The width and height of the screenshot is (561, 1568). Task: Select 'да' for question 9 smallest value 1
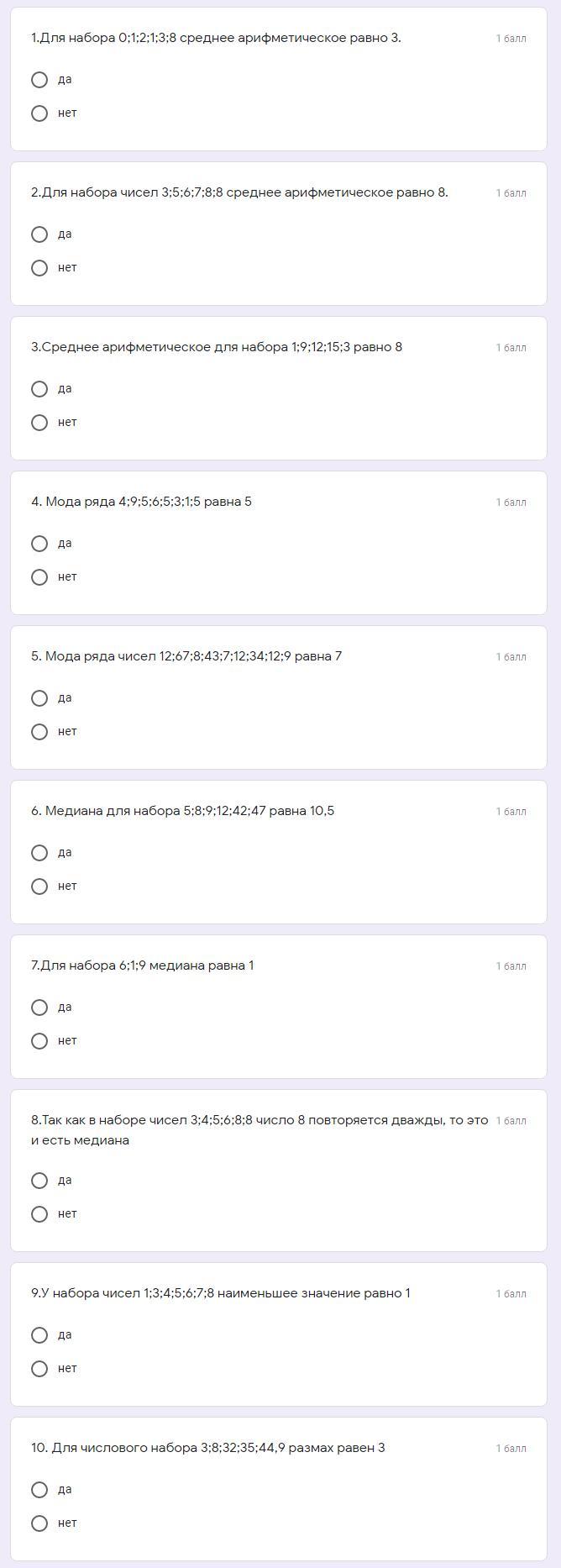(39, 1335)
